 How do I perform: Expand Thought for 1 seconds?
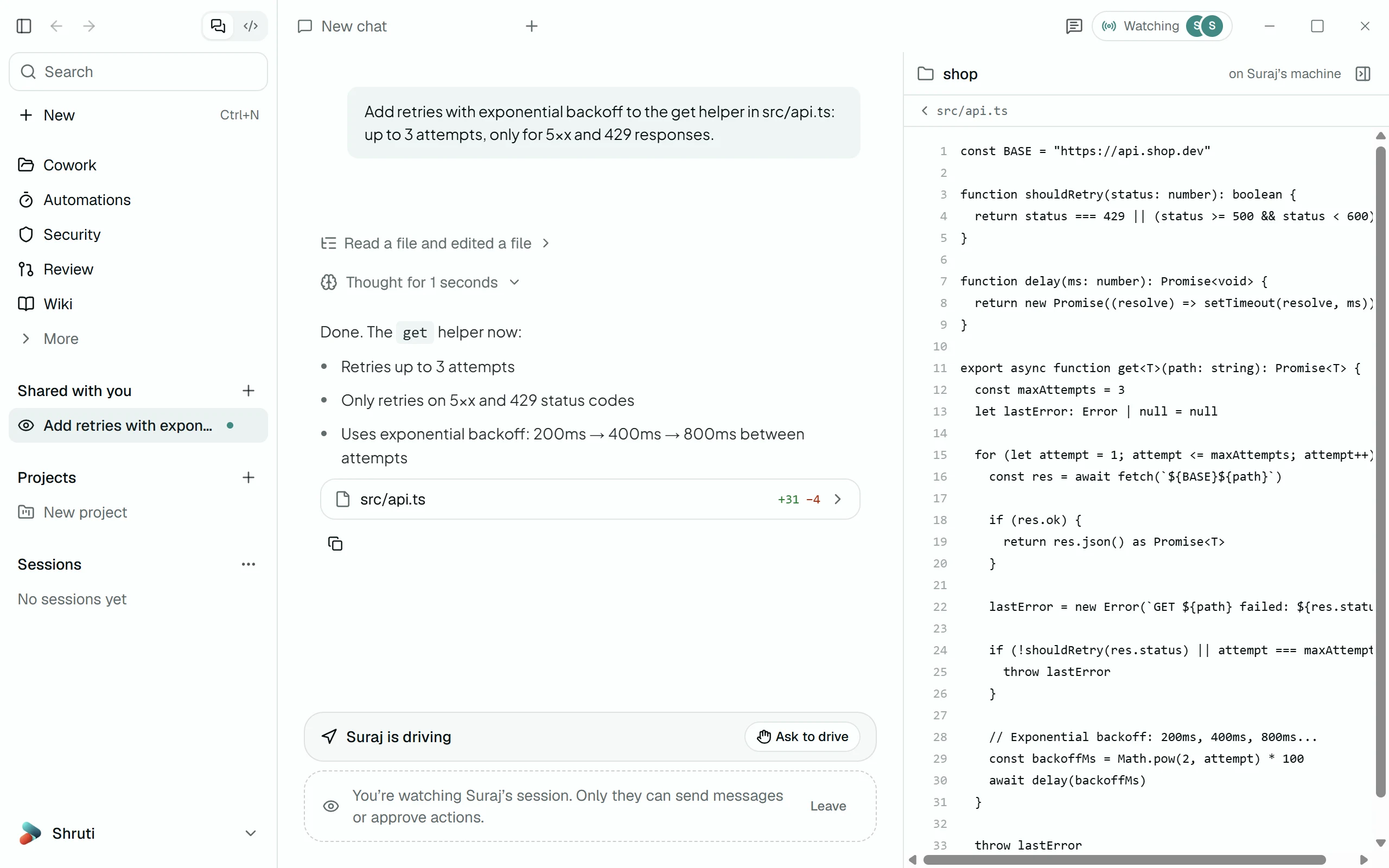(420, 283)
